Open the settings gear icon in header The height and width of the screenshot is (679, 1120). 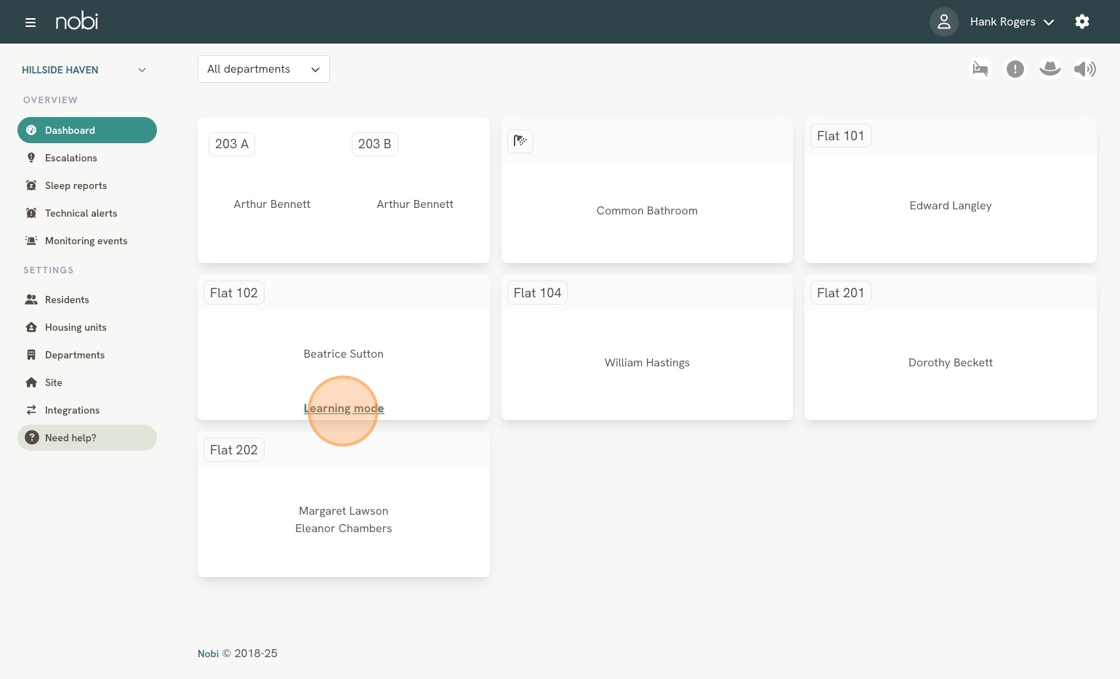click(1082, 21)
